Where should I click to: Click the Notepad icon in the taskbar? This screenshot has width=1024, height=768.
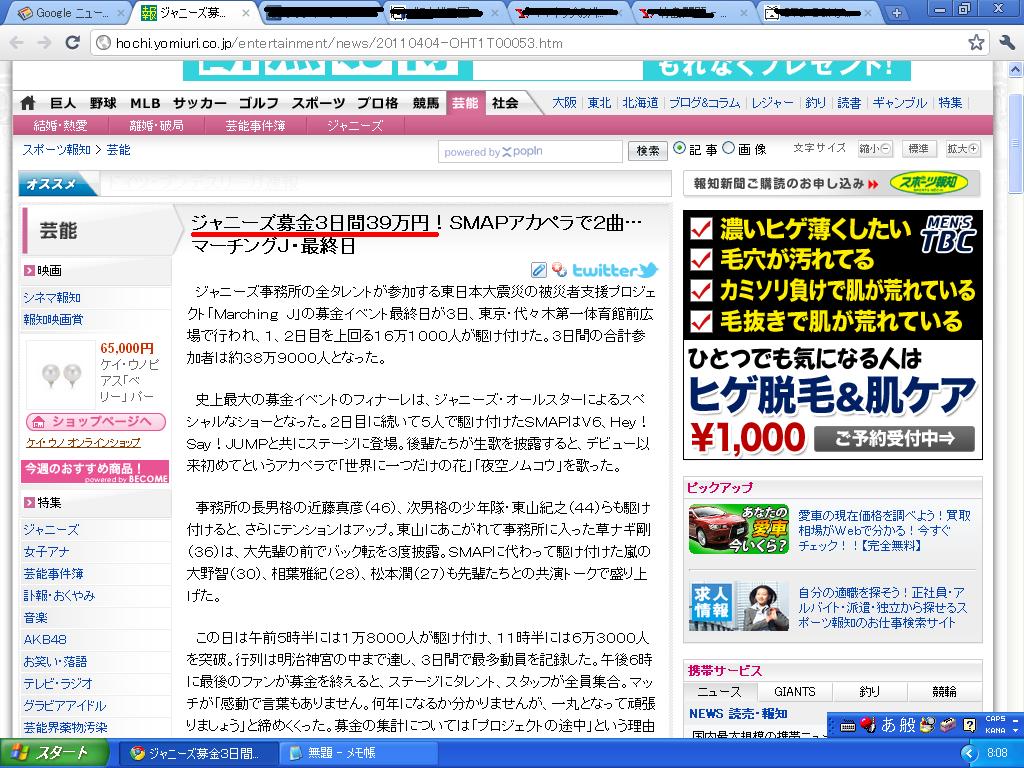tap(296, 753)
